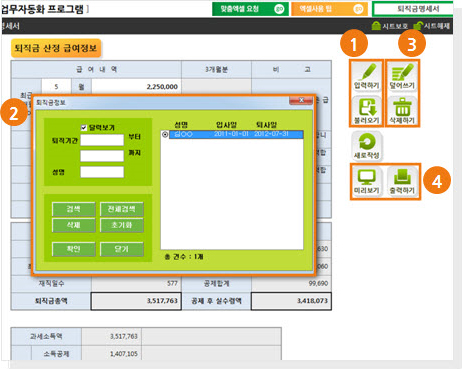Click the 검색 button in dialog
The width and height of the screenshot is (462, 369).
[74, 209]
